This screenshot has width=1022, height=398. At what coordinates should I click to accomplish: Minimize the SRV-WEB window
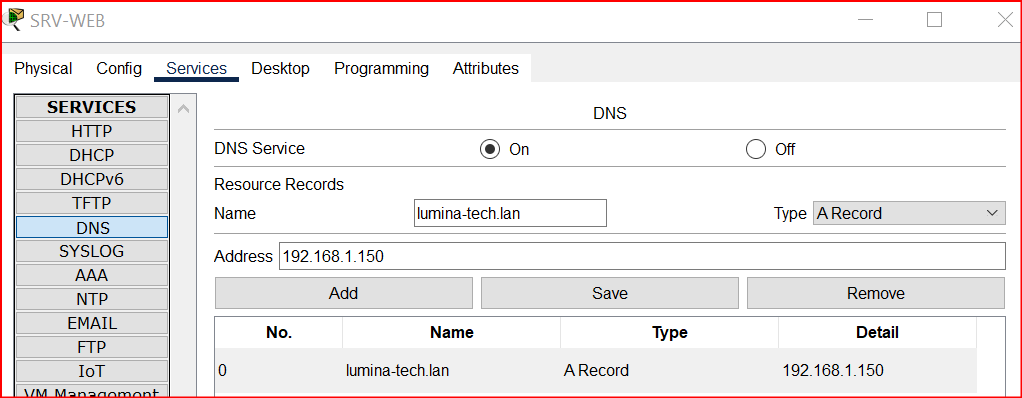[x=866, y=20]
